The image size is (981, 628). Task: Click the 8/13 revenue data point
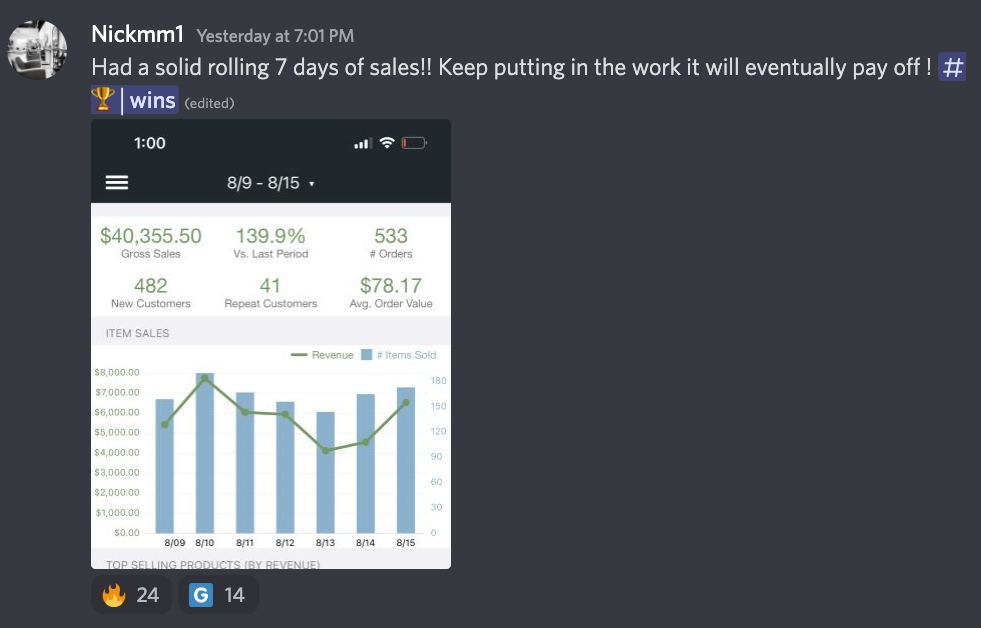click(x=325, y=450)
